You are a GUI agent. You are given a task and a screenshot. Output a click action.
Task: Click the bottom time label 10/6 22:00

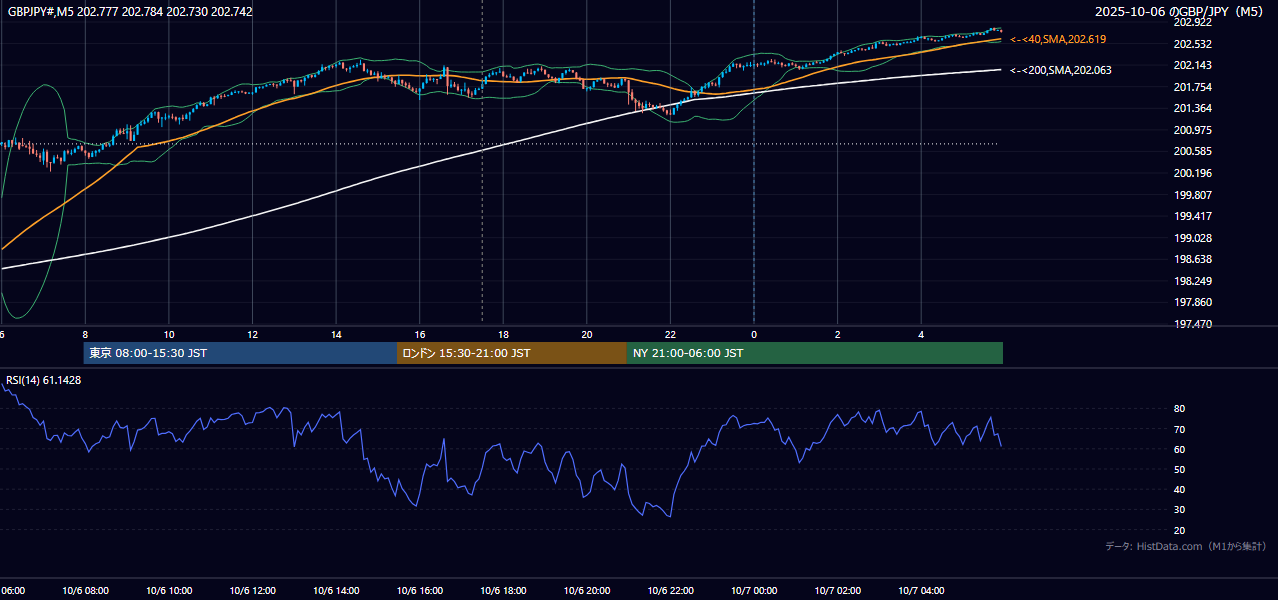coord(670,591)
